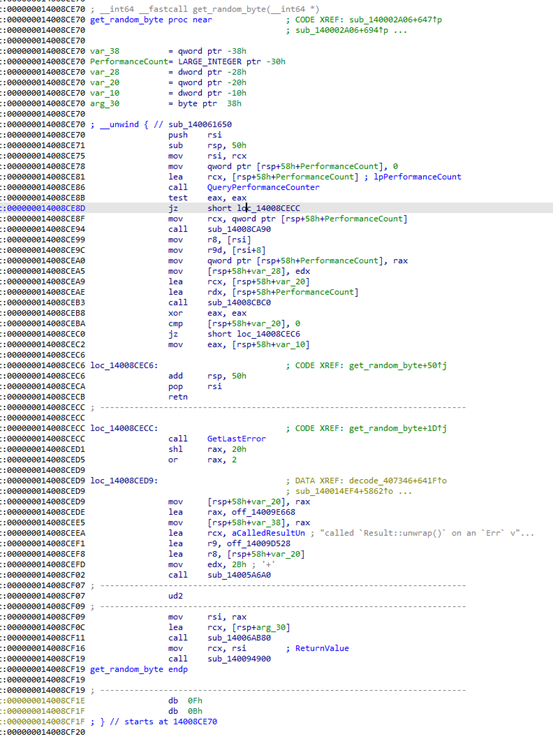Click the 'xor eax, eax' instruction
This screenshot has width=554, height=740.
pos(207,313)
